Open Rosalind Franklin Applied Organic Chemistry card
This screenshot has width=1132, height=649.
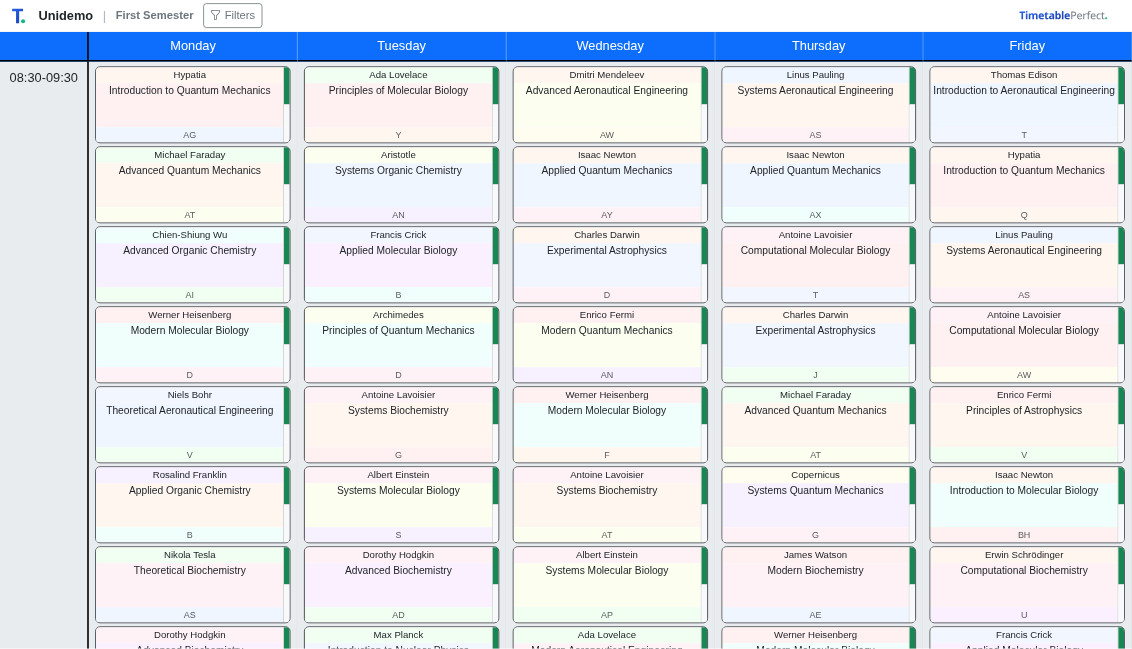[x=193, y=505]
